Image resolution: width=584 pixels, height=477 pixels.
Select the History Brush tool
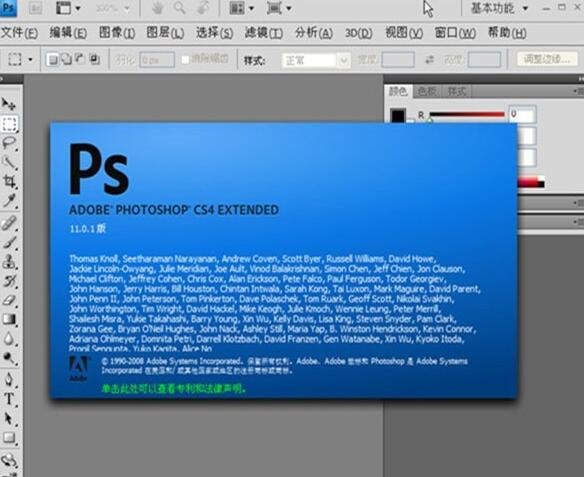pos(9,281)
